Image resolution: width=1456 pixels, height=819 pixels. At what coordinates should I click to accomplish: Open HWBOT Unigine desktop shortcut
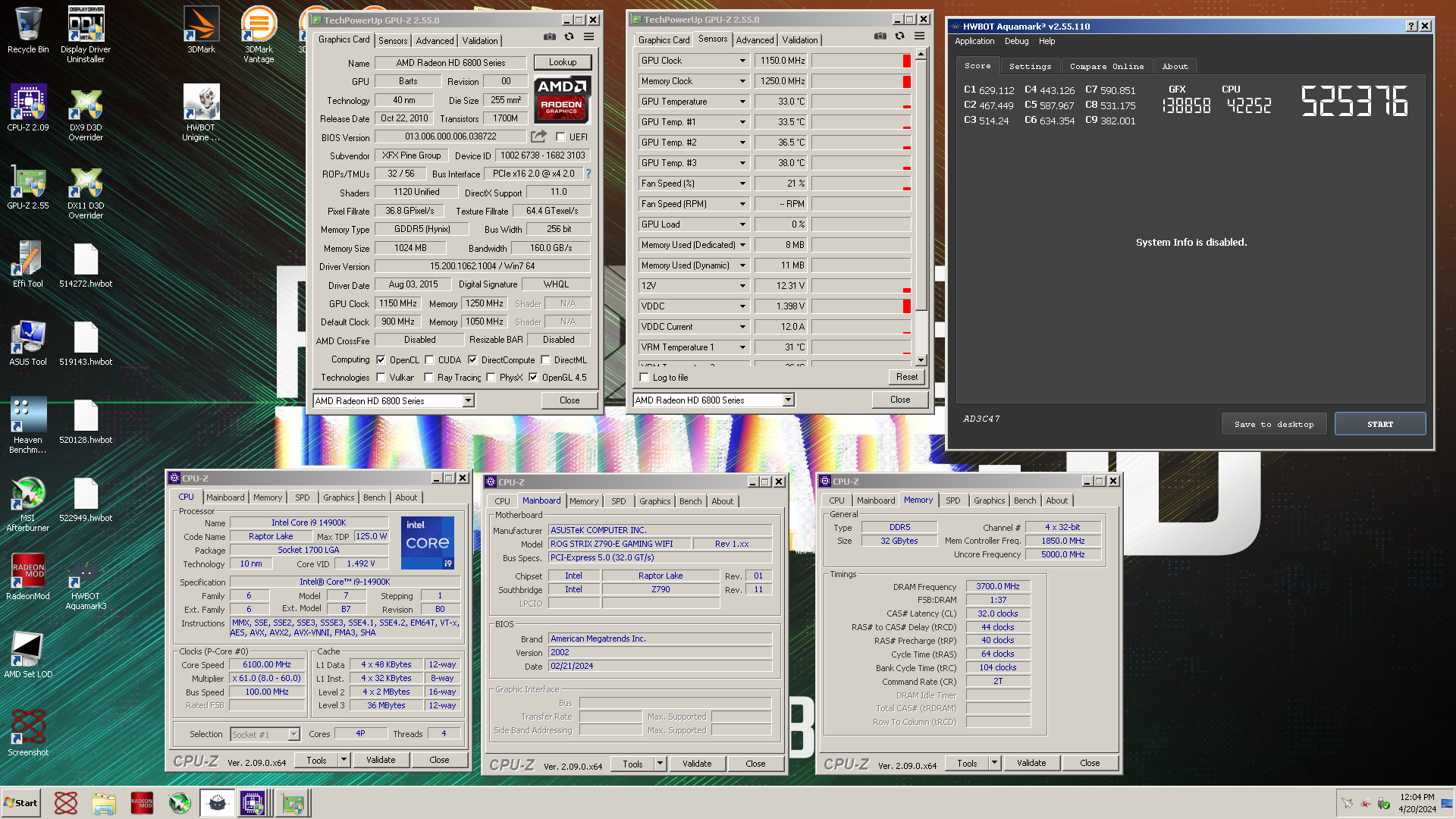pyautogui.click(x=201, y=114)
